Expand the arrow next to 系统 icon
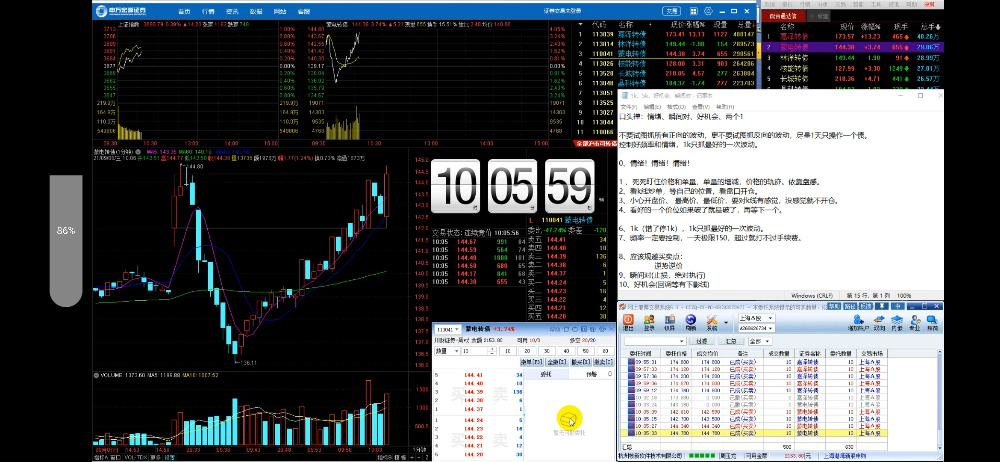1000x462 pixels. pyautogui.click(x=726, y=322)
